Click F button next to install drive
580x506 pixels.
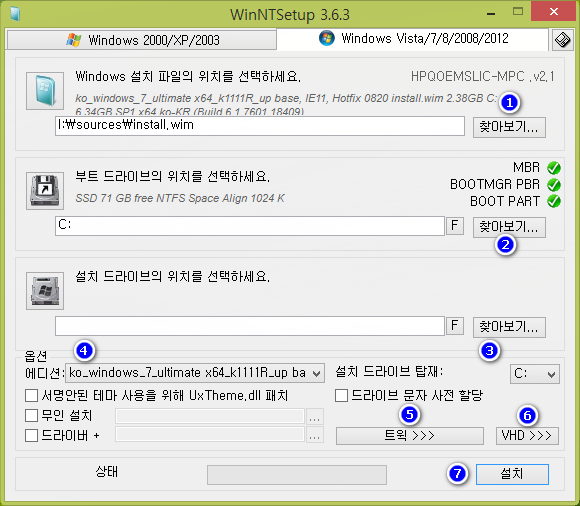[x=455, y=325]
